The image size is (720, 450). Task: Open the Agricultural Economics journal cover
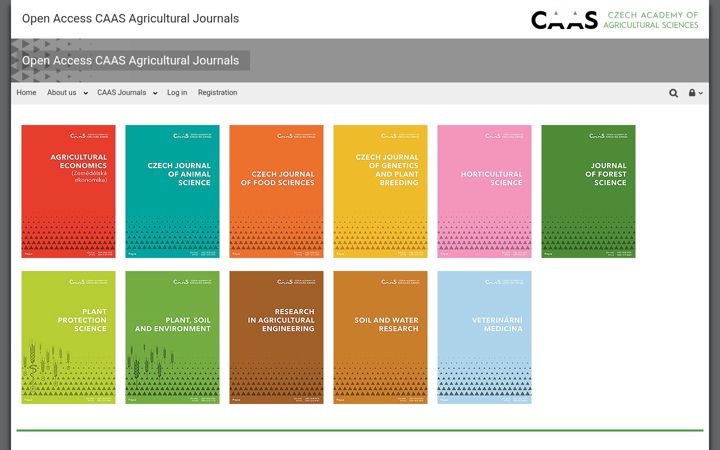(x=68, y=191)
